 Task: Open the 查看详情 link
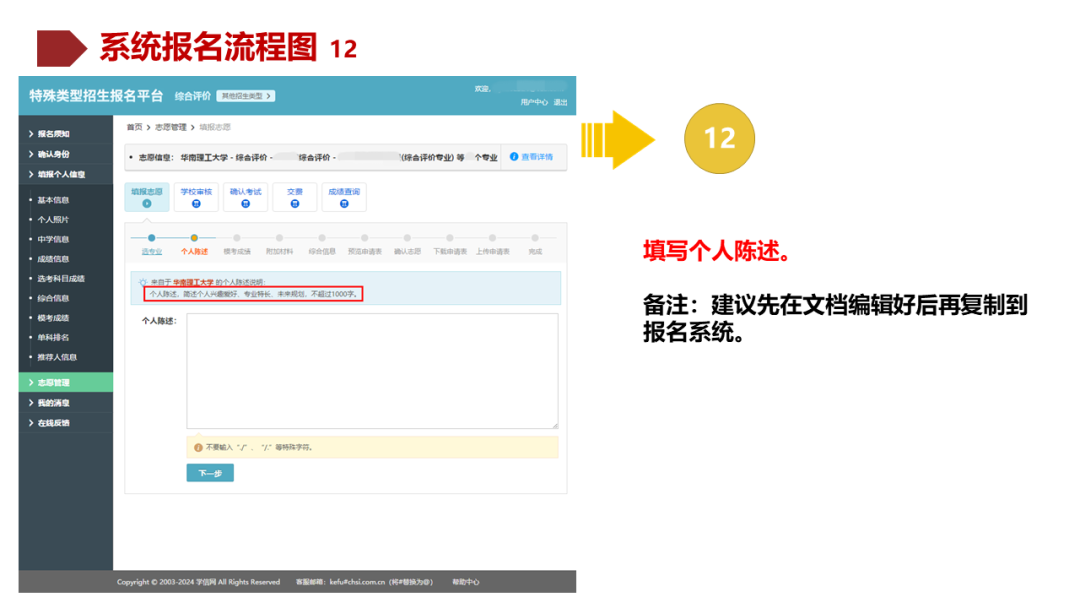click(531, 157)
